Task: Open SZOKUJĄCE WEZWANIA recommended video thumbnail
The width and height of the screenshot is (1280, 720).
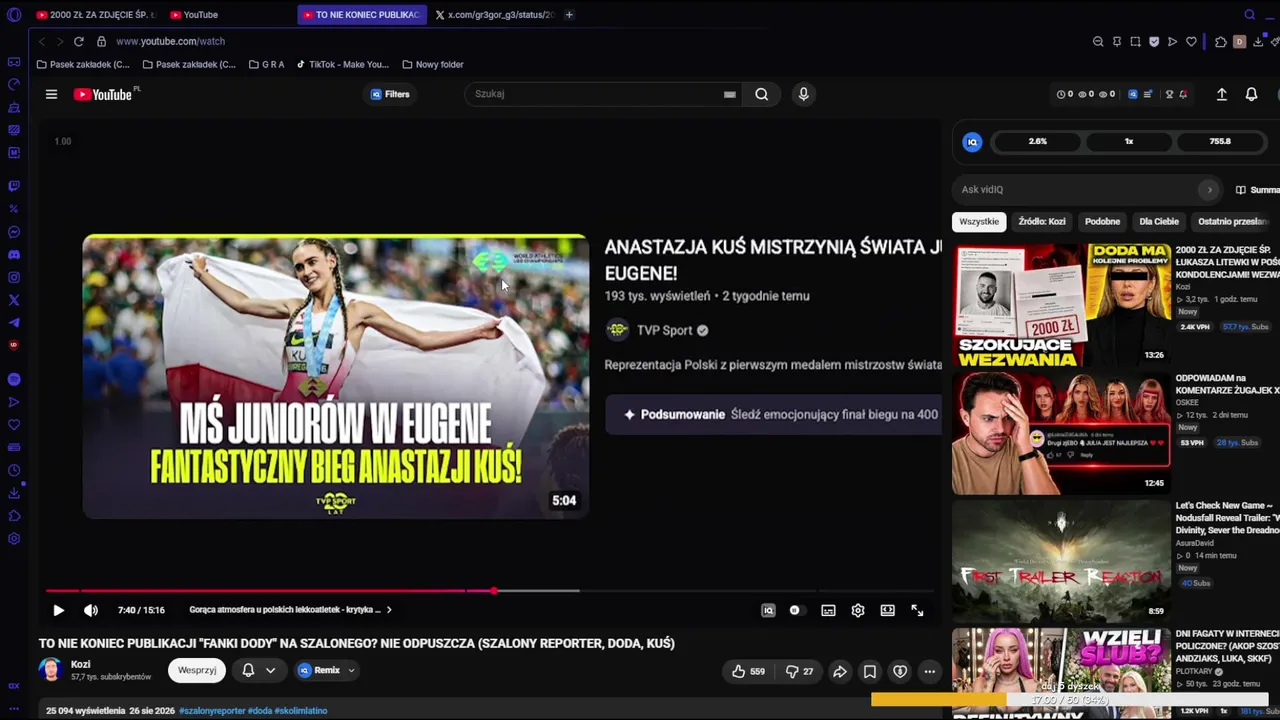Action: tap(1061, 305)
